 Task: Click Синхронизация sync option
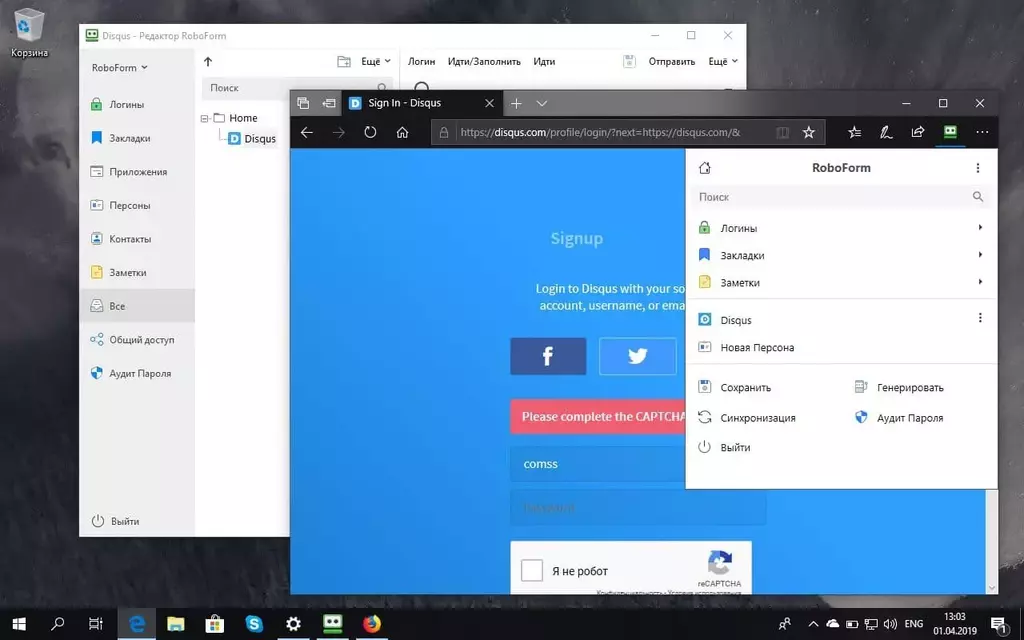746,417
